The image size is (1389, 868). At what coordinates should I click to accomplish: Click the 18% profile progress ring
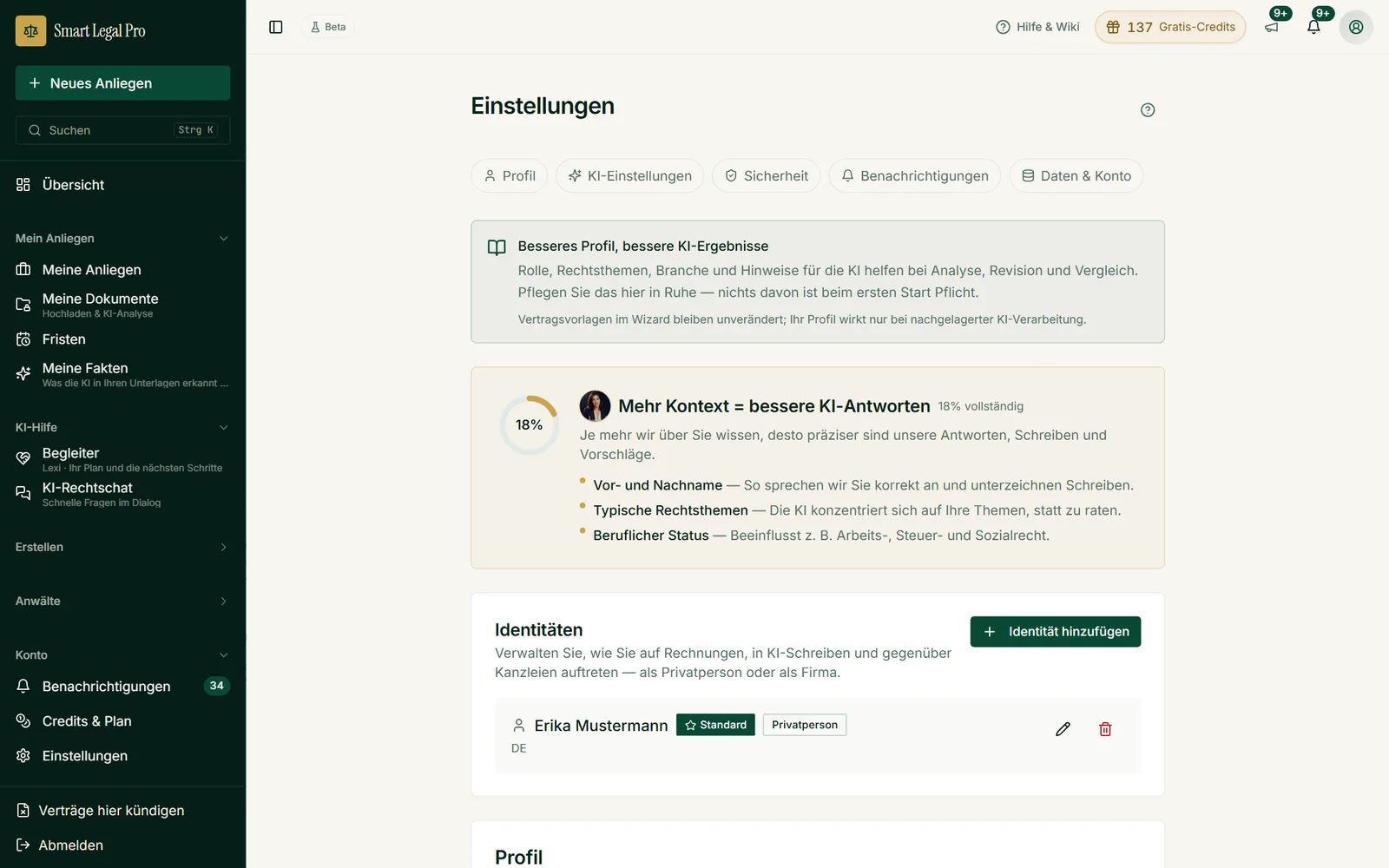coord(530,425)
